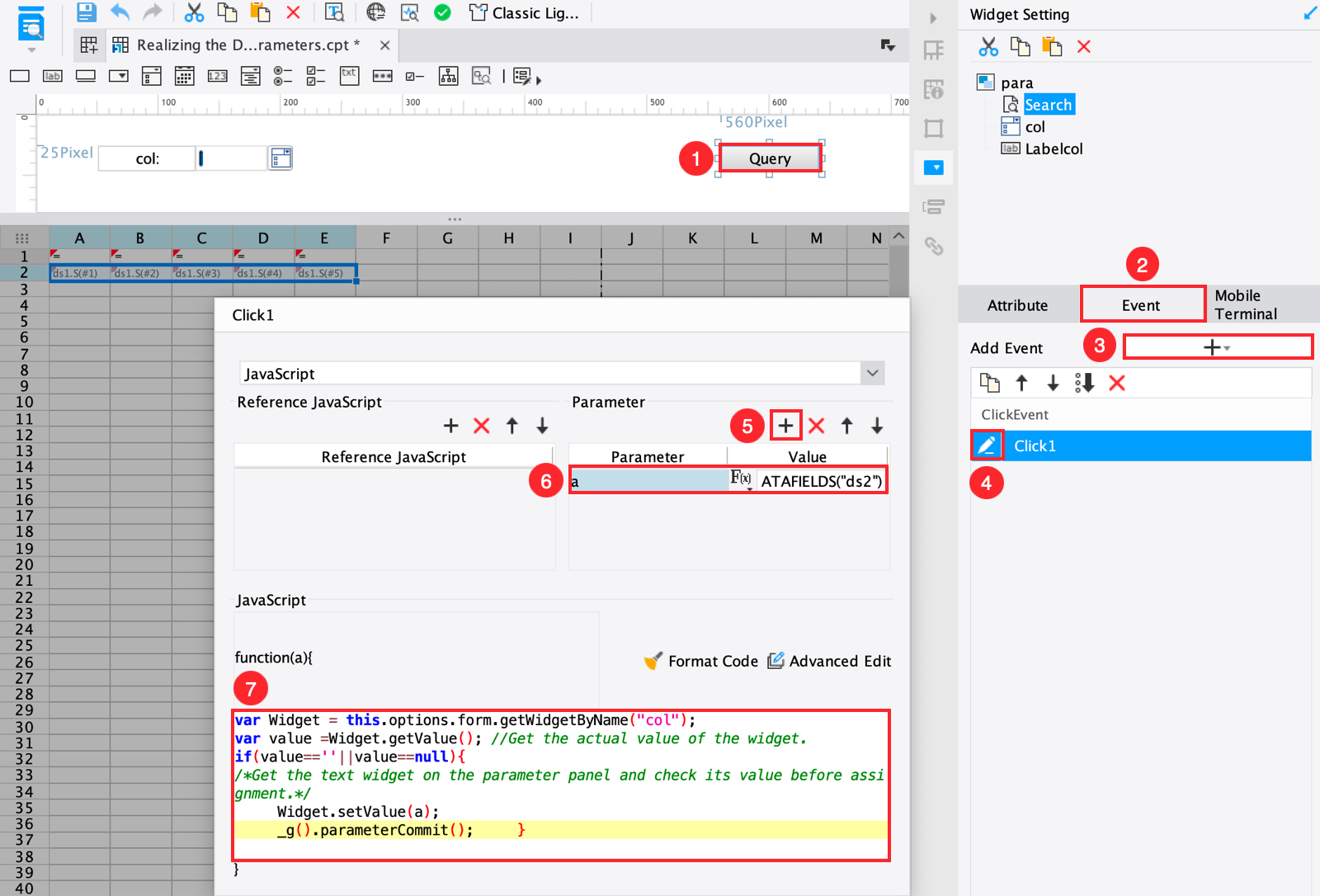Cut with scissors in Widget Setting panel
Image resolution: width=1320 pixels, height=896 pixels.
coord(988,46)
